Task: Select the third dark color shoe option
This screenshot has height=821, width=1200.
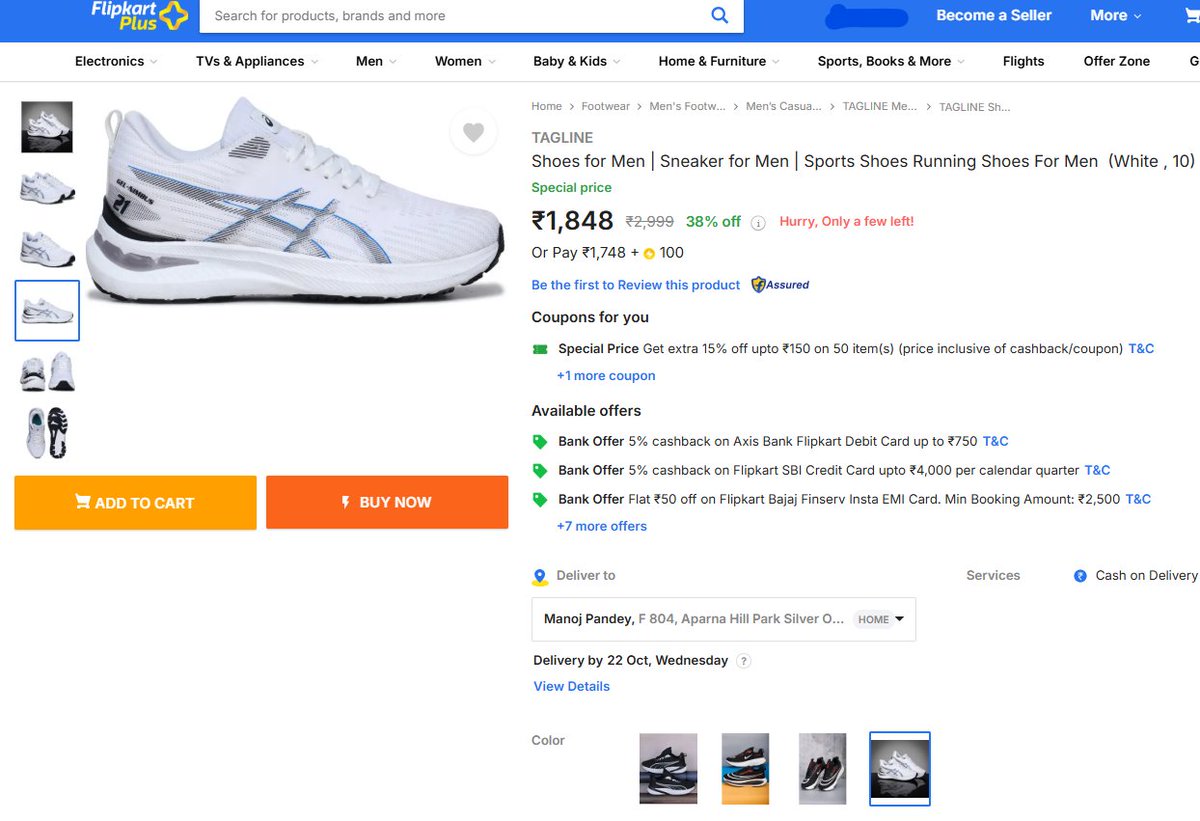Action: (x=822, y=768)
